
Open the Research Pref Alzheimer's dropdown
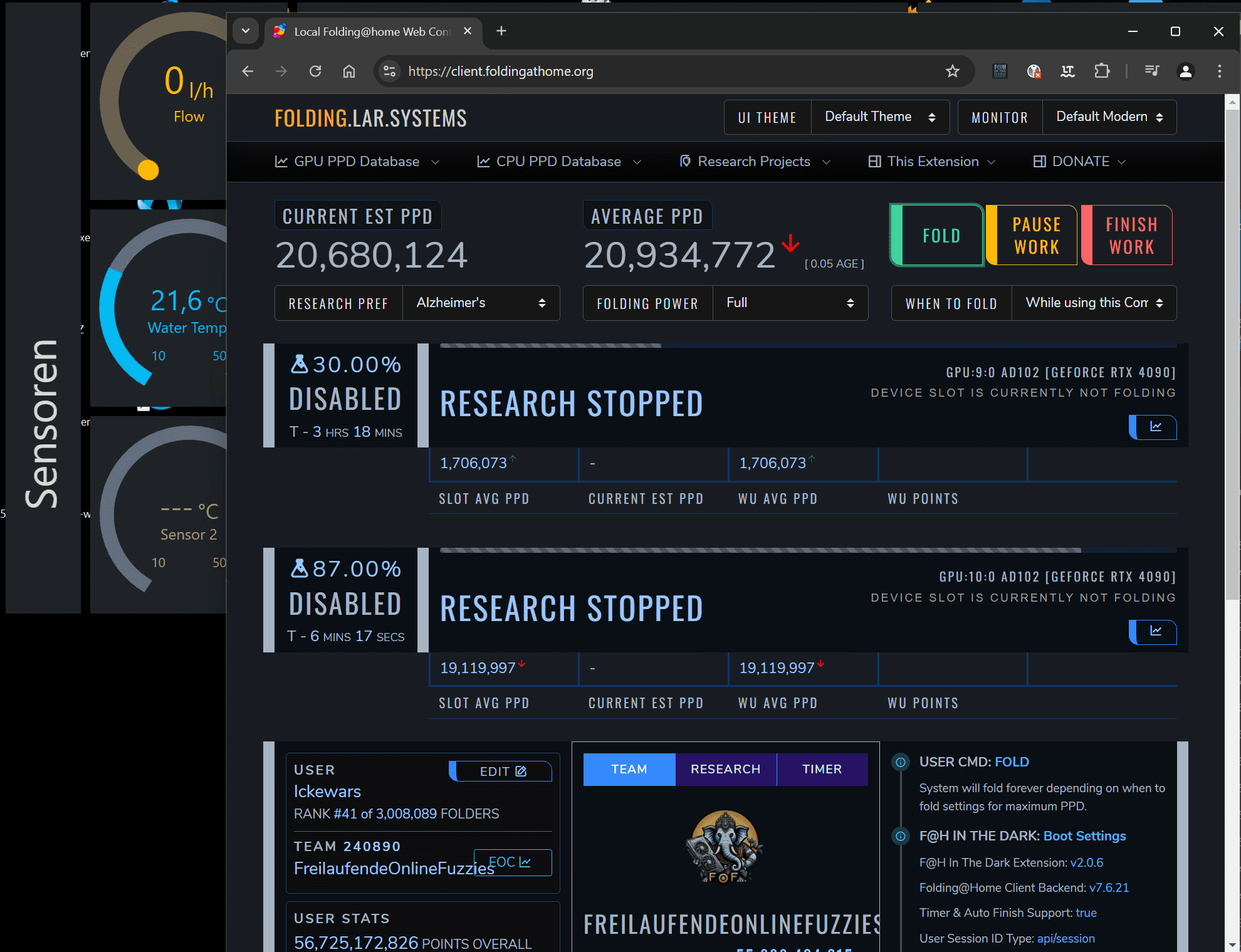point(480,303)
